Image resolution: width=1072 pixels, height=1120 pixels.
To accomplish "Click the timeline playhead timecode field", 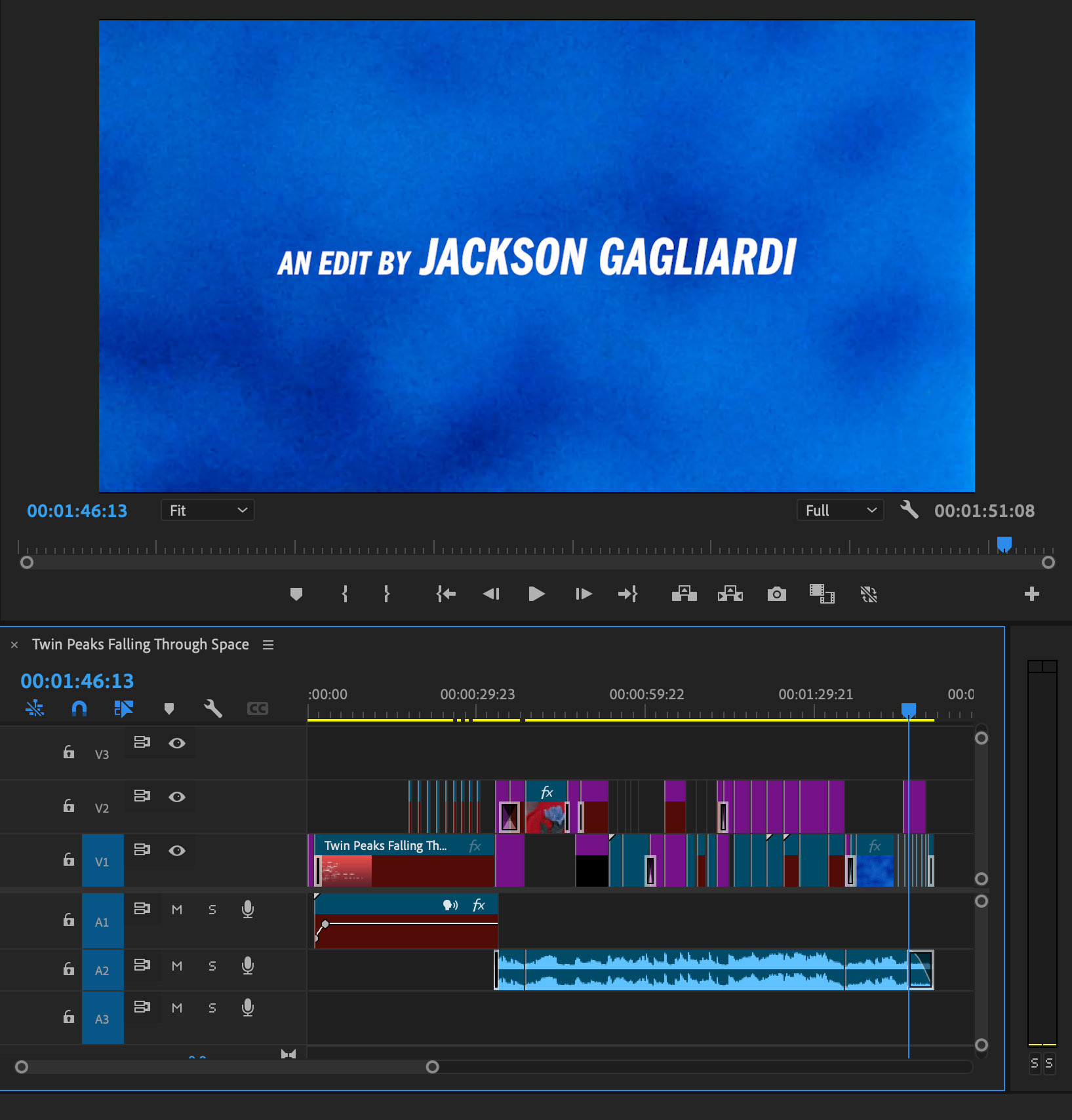I will coord(77,681).
